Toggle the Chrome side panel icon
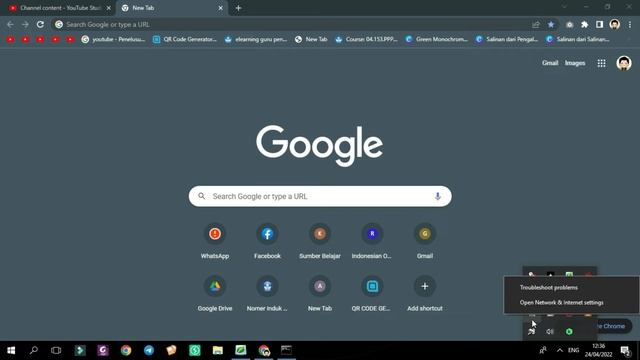640x360 pixels. click(599, 24)
